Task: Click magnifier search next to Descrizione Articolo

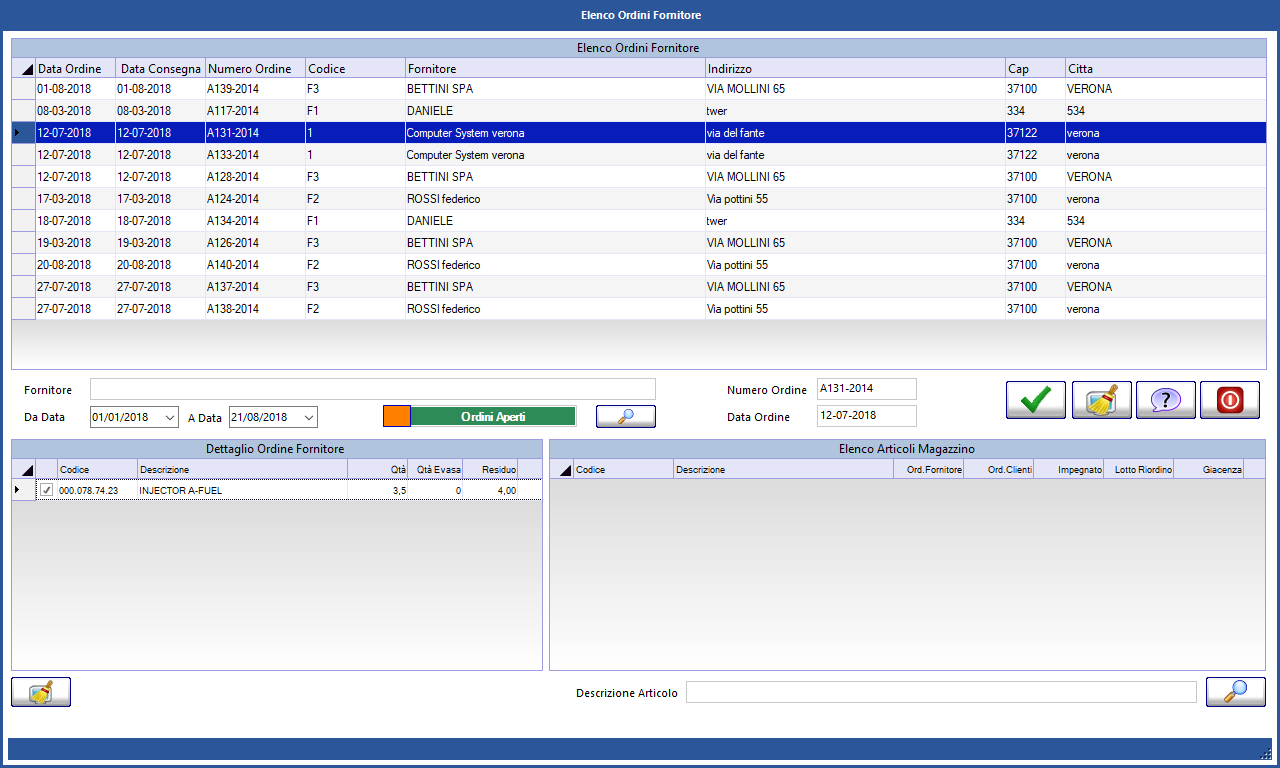Action: (x=1235, y=692)
